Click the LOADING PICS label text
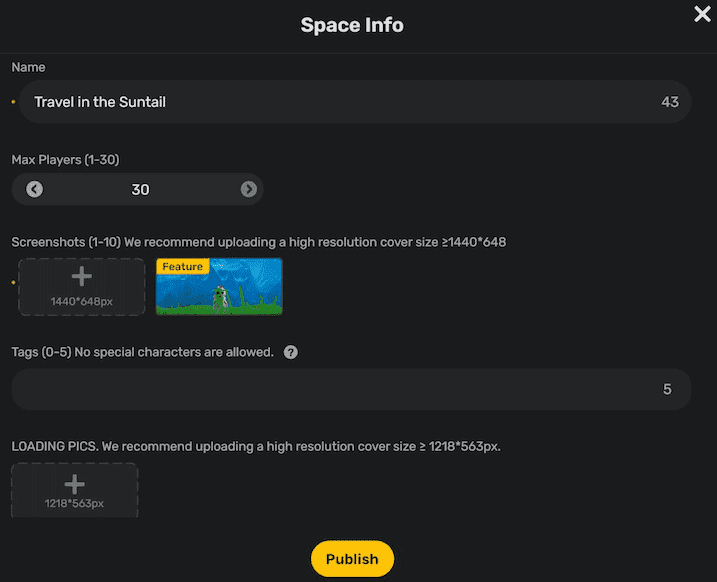Image resolution: width=717 pixels, height=582 pixels. click(x=255, y=446)
